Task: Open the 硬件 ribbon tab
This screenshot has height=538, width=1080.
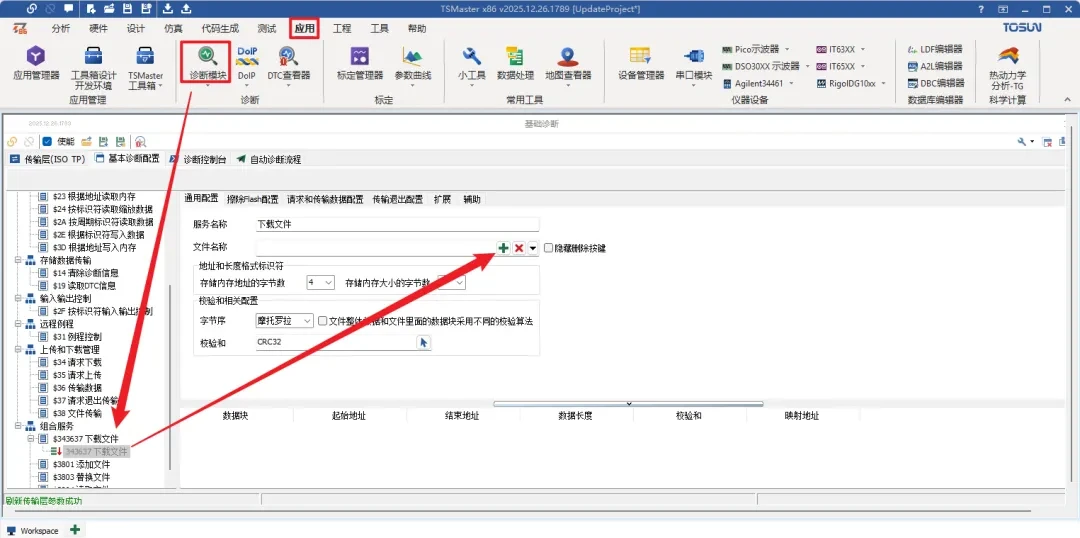Action: (98, 29)
